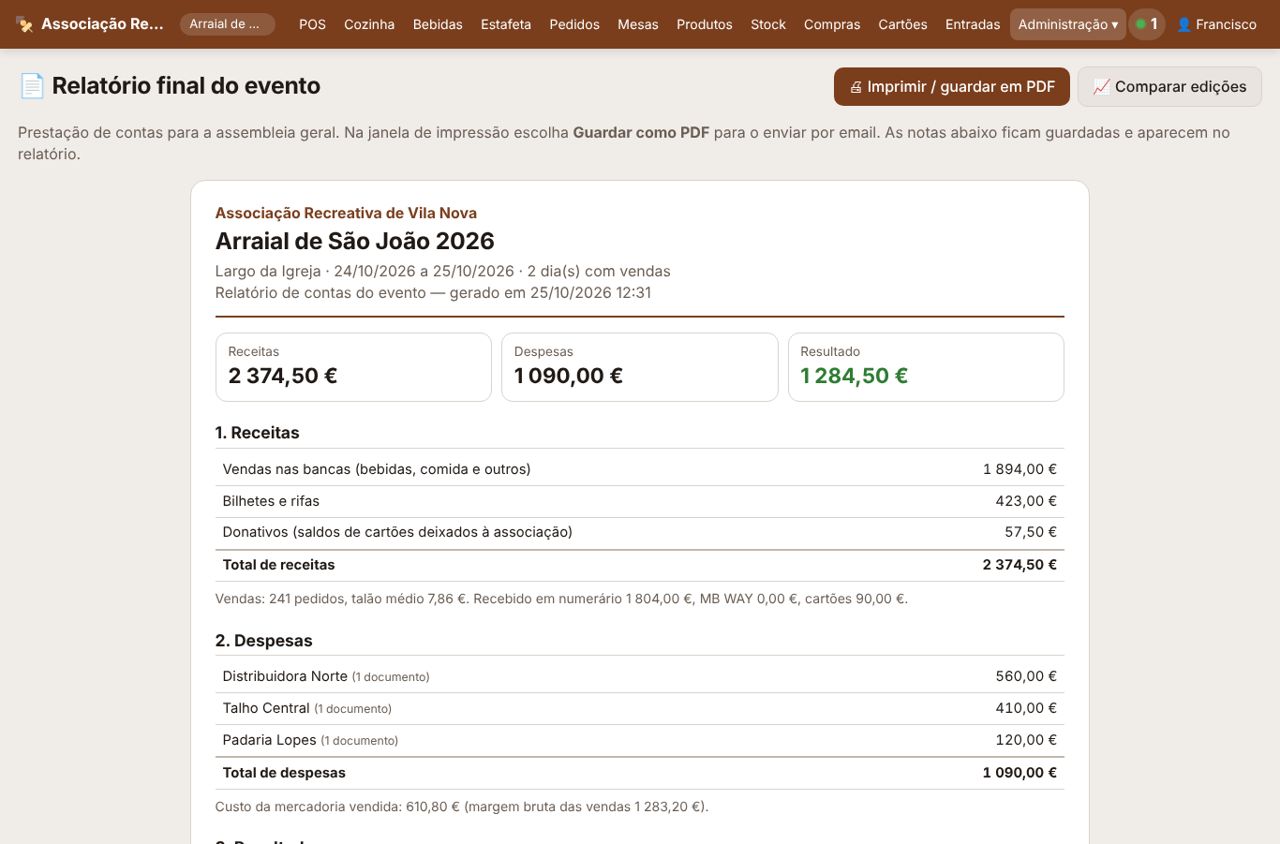This screenshot has height=844, width=1280.
Task: Navigate to the Stock page
Action: (x=768, y=24)
